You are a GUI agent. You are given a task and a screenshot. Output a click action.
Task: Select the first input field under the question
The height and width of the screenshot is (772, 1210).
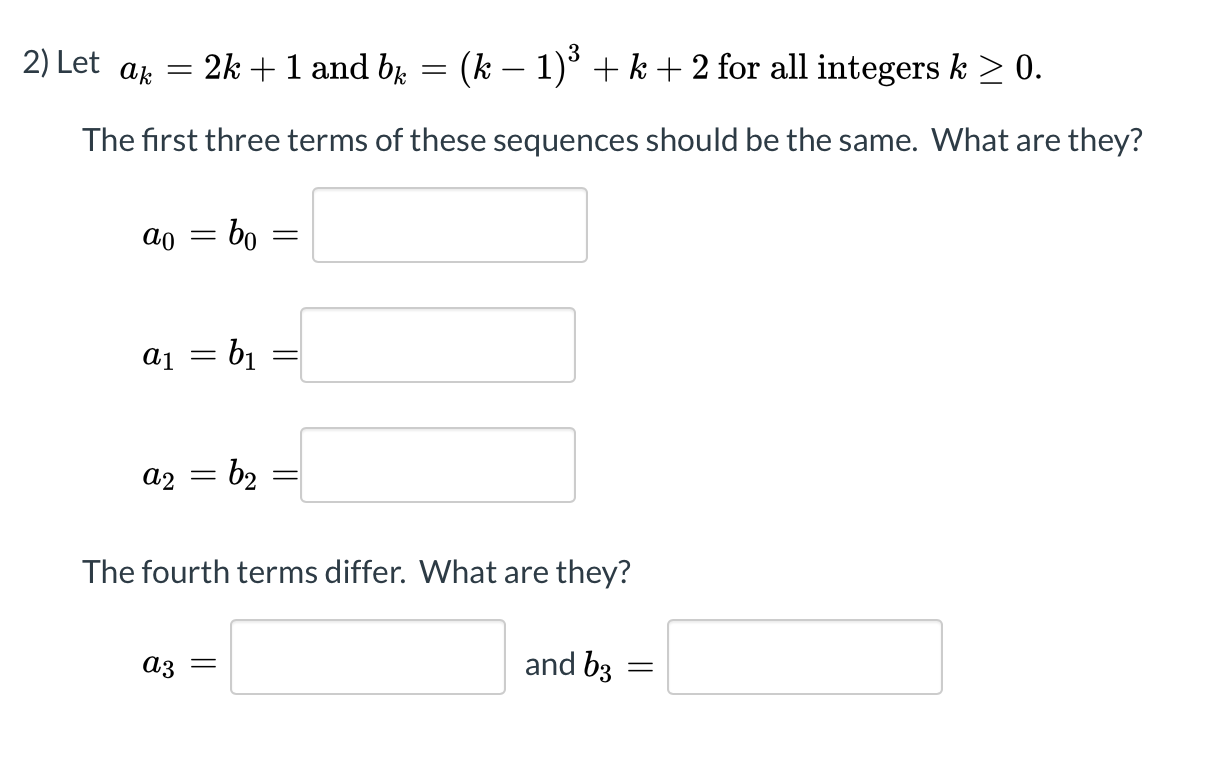[449, 224]
